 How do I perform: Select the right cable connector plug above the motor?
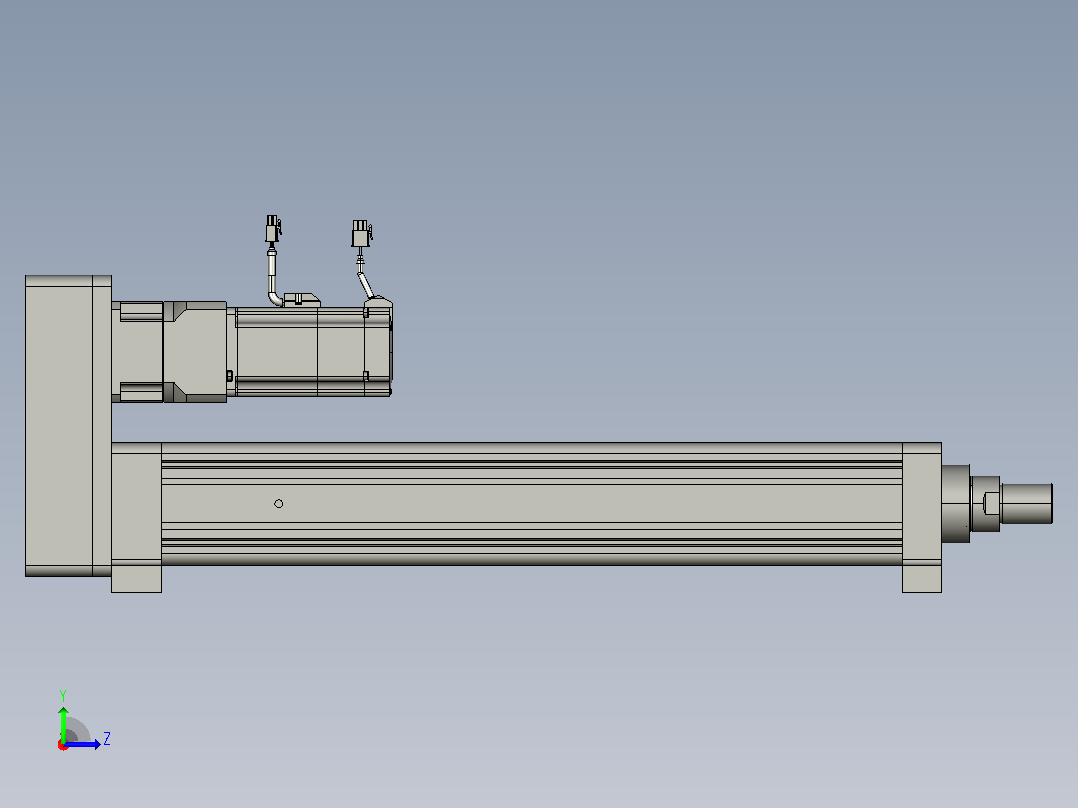pyautogui.click(x=362, y=234)
